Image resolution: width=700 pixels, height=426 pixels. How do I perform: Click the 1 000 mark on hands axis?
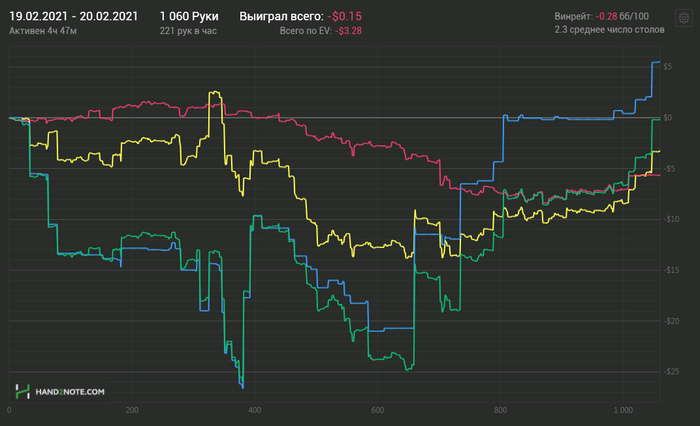pos(623,410)
